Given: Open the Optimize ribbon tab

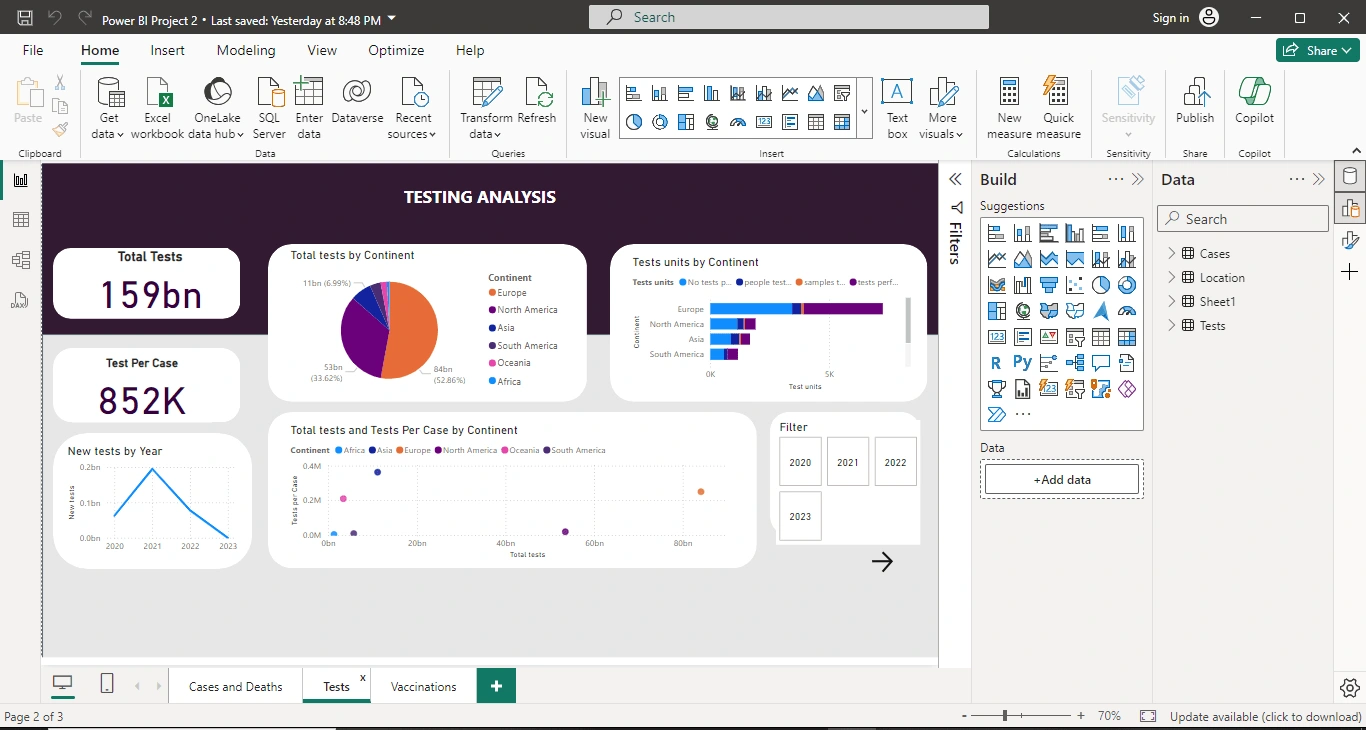Looking at the screenshot, I should pyautogui.click(x=396, y=50).
